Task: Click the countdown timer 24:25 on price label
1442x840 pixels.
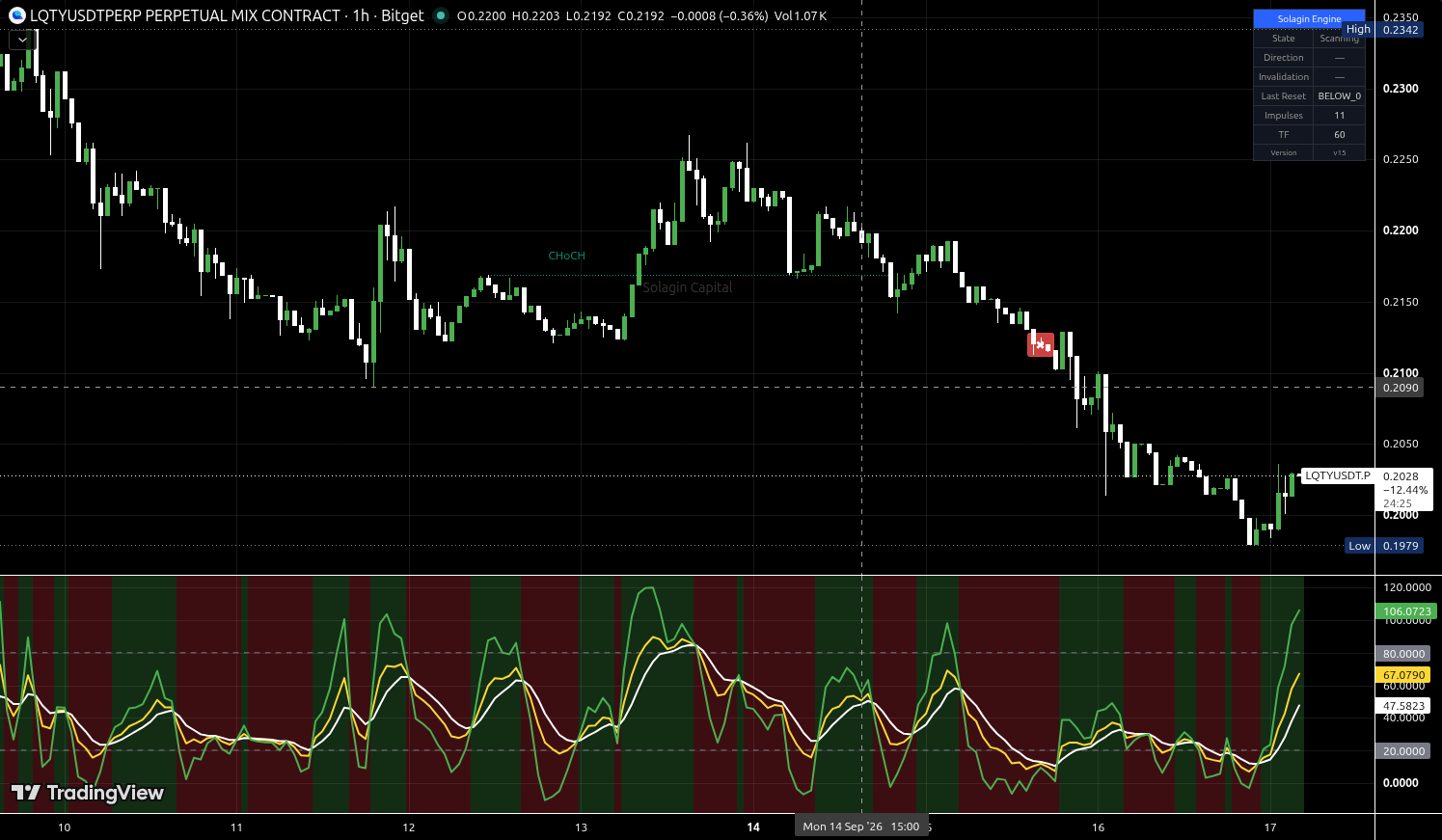Action: tap(1398, 503)
